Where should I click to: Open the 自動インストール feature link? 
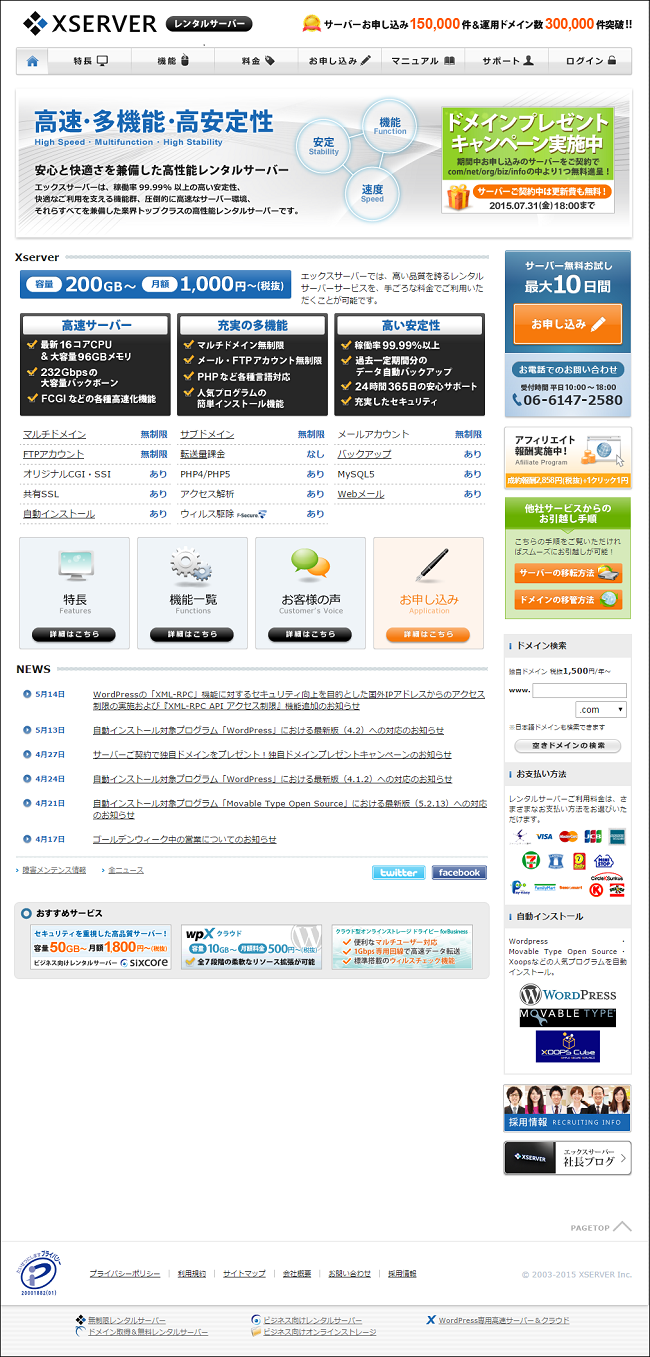[x=58, y=514]
